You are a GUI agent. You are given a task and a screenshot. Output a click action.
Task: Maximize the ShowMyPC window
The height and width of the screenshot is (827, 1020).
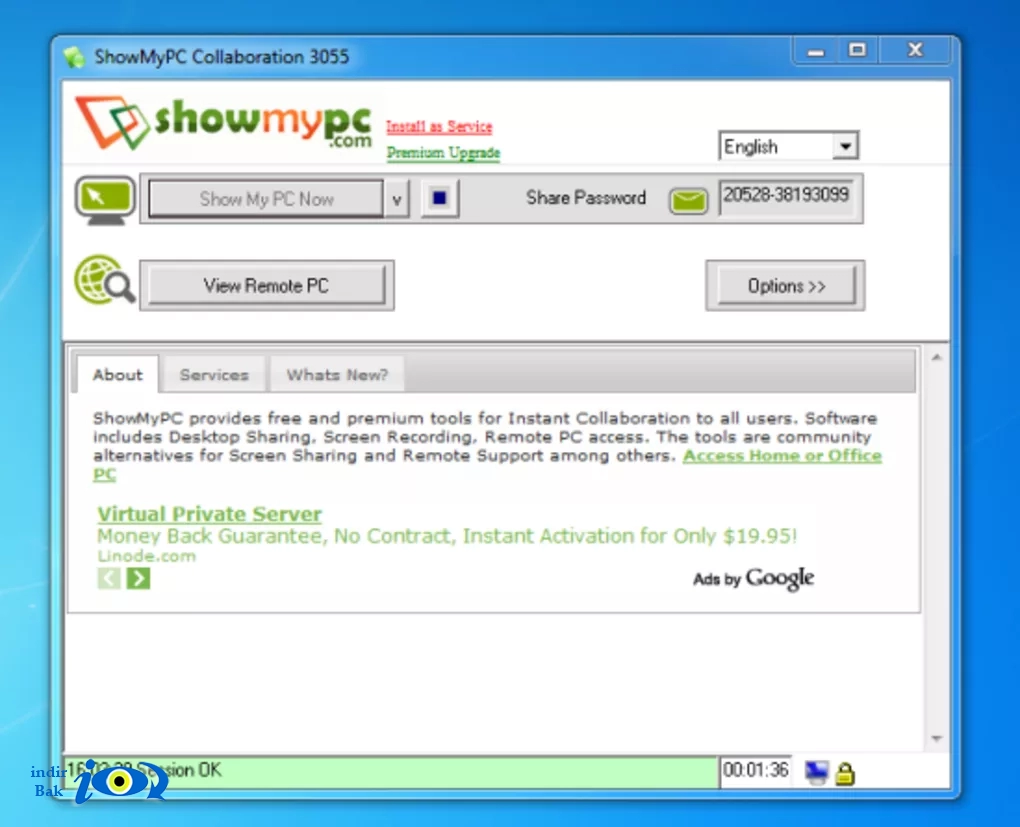click(x=857, y=50)
